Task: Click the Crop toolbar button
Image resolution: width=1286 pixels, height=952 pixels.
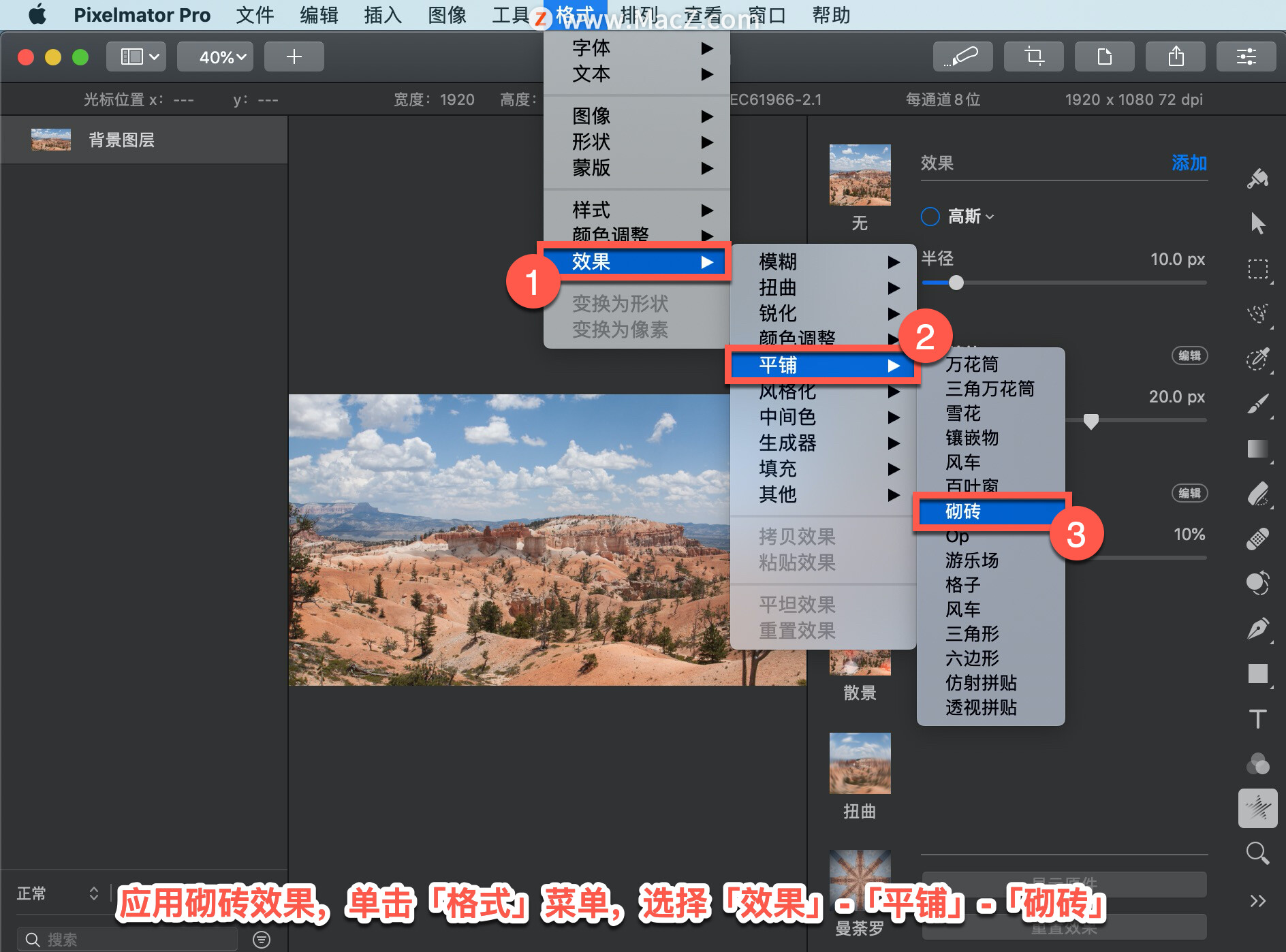Action: pyautogui.click(x=1033, y=57)
